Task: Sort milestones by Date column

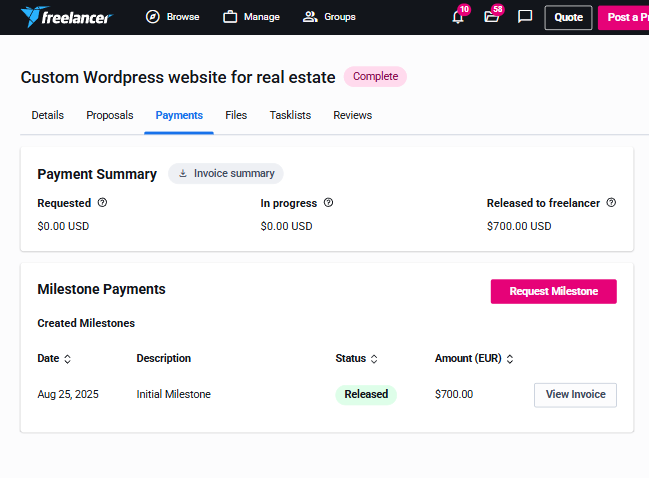Action: [67, 359]
